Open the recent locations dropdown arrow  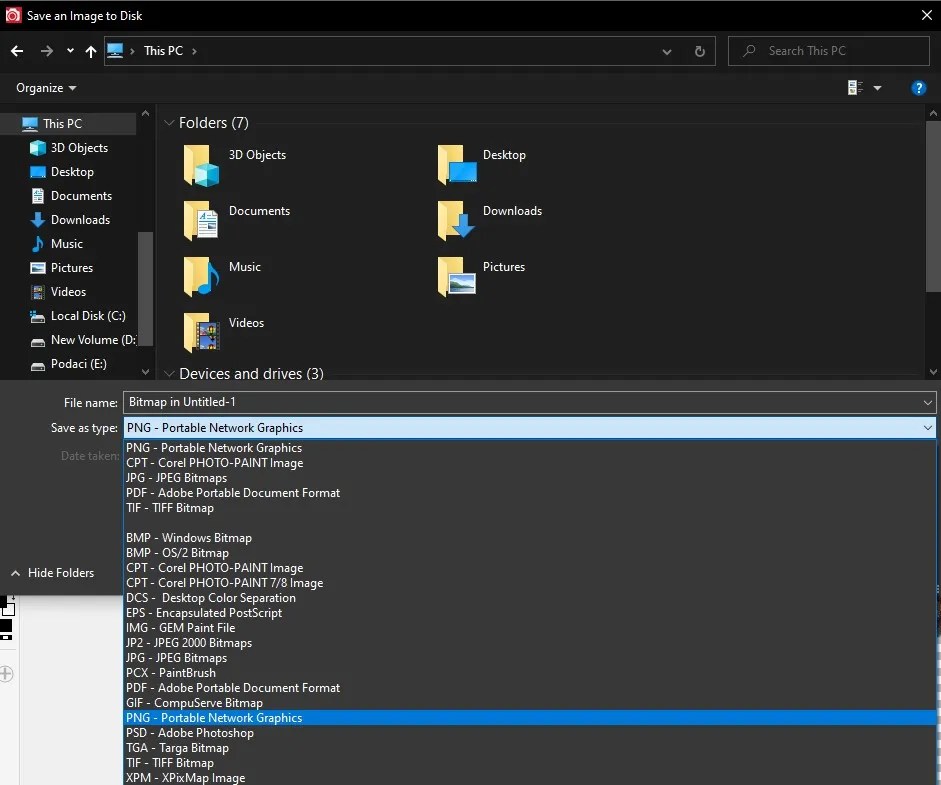[70, 51]
